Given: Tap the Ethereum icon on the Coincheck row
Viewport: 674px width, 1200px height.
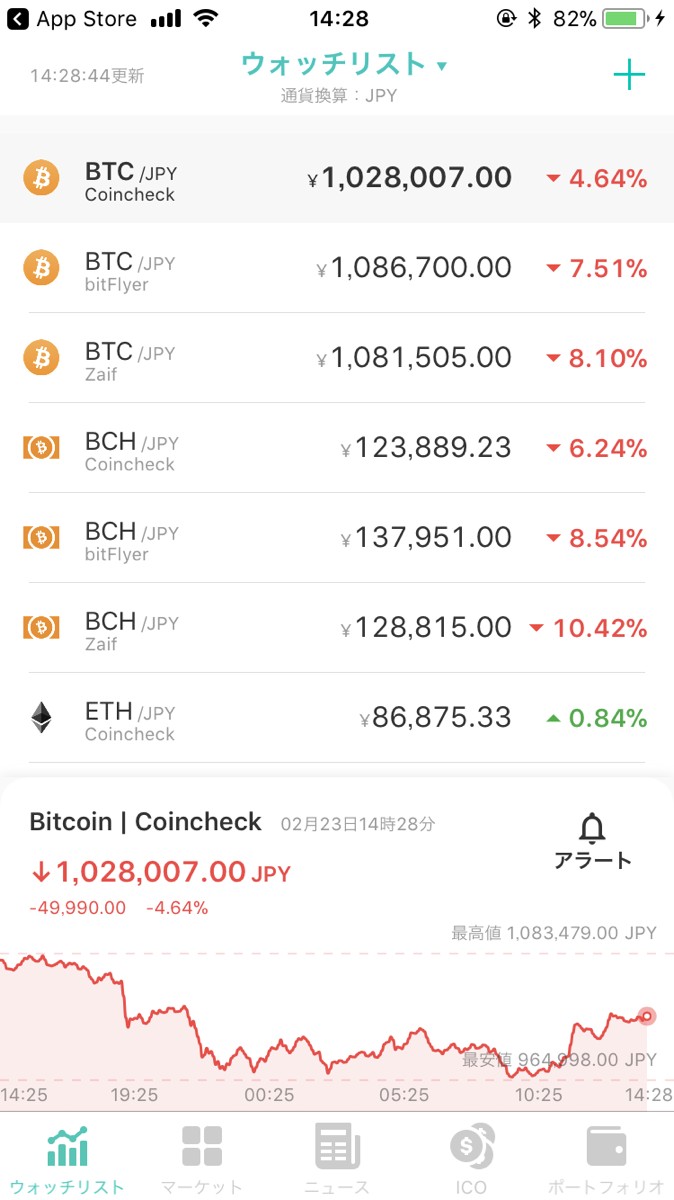Looking at the screenshot, I should 41,717.
